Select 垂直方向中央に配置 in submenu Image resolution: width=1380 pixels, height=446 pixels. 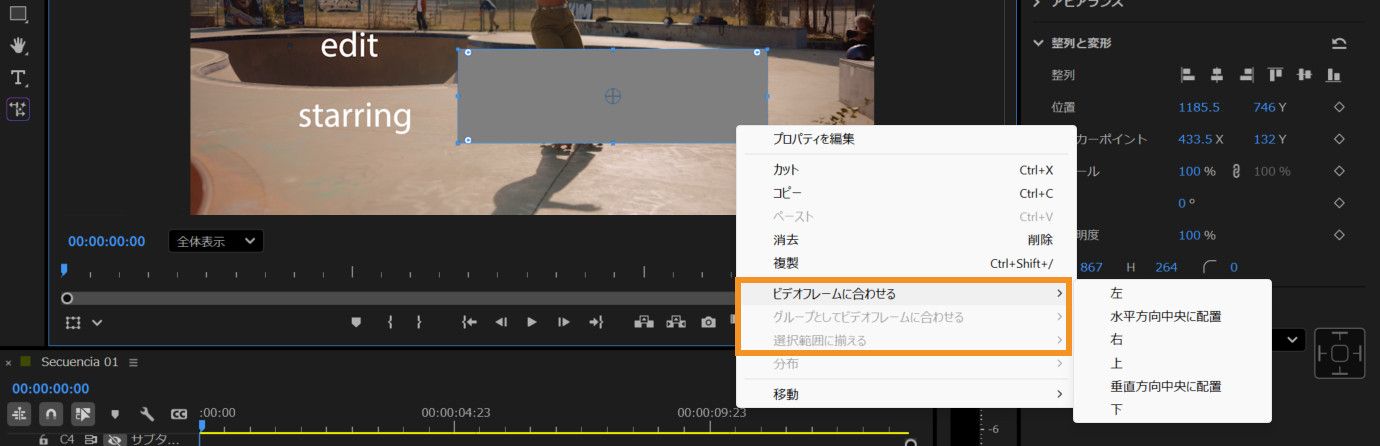[1172, 386]
